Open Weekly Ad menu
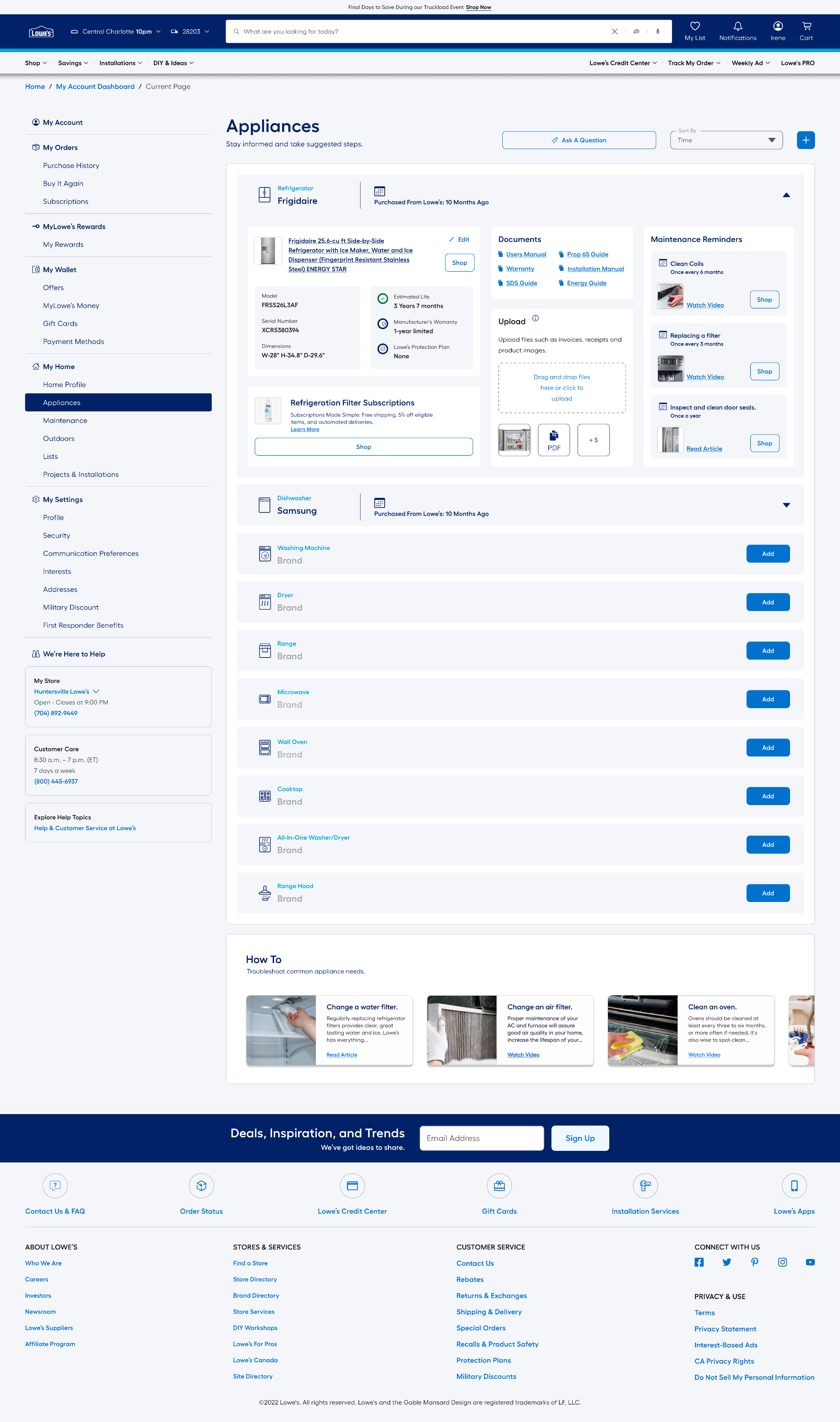840x1422 pixels. click(x=750, y=63)
